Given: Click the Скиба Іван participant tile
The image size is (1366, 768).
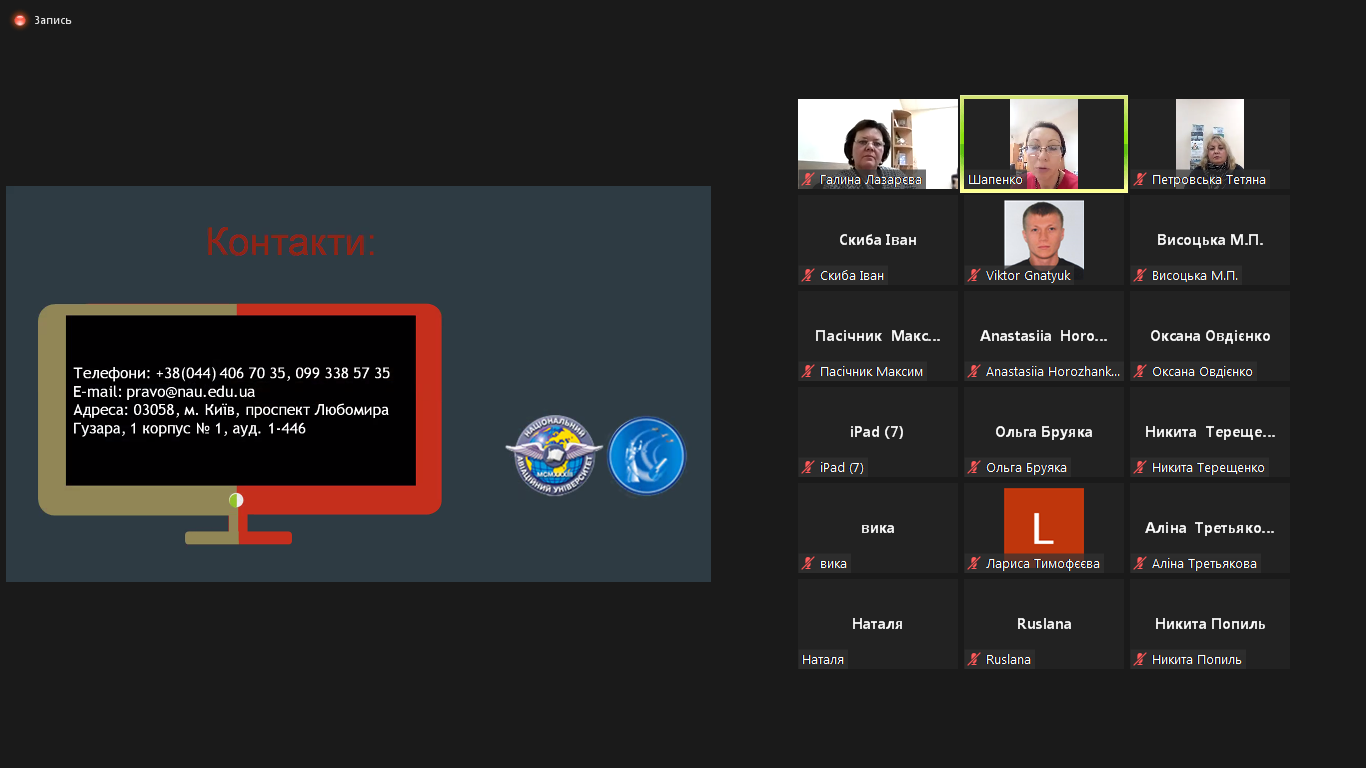Looking at the screenshot, I should [x=877, y=240].
